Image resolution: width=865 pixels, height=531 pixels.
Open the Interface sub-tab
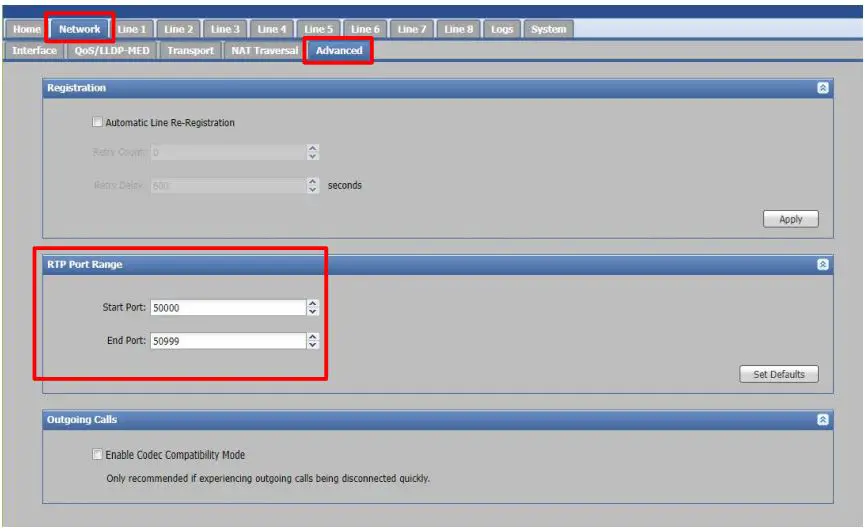pos(34,51)
